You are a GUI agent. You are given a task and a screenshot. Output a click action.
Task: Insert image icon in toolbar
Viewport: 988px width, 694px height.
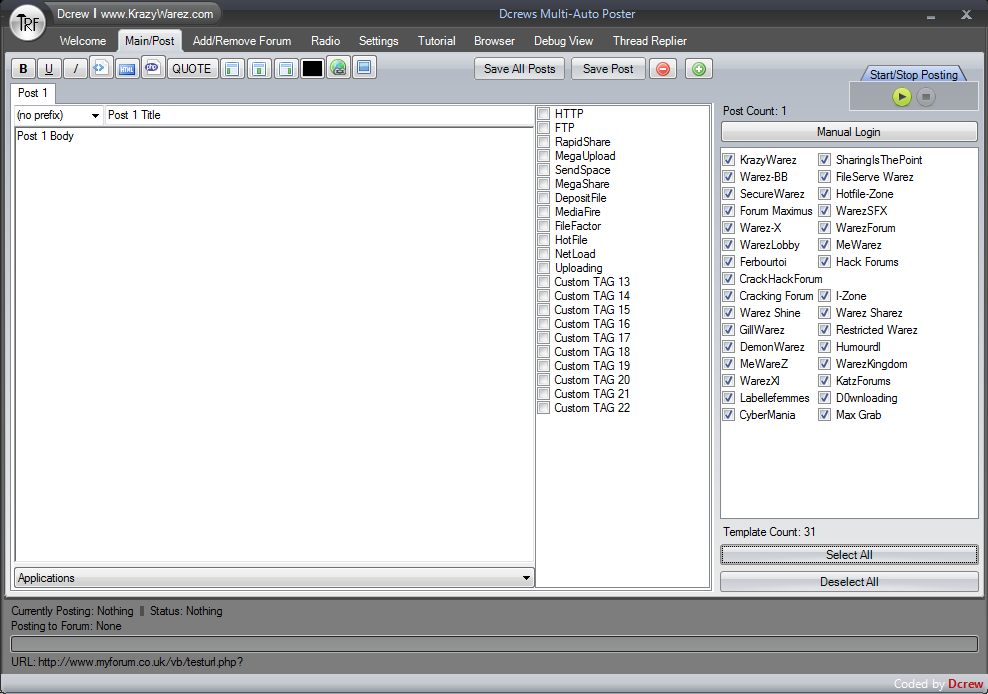pyautogui.click(x=364, y=67)
